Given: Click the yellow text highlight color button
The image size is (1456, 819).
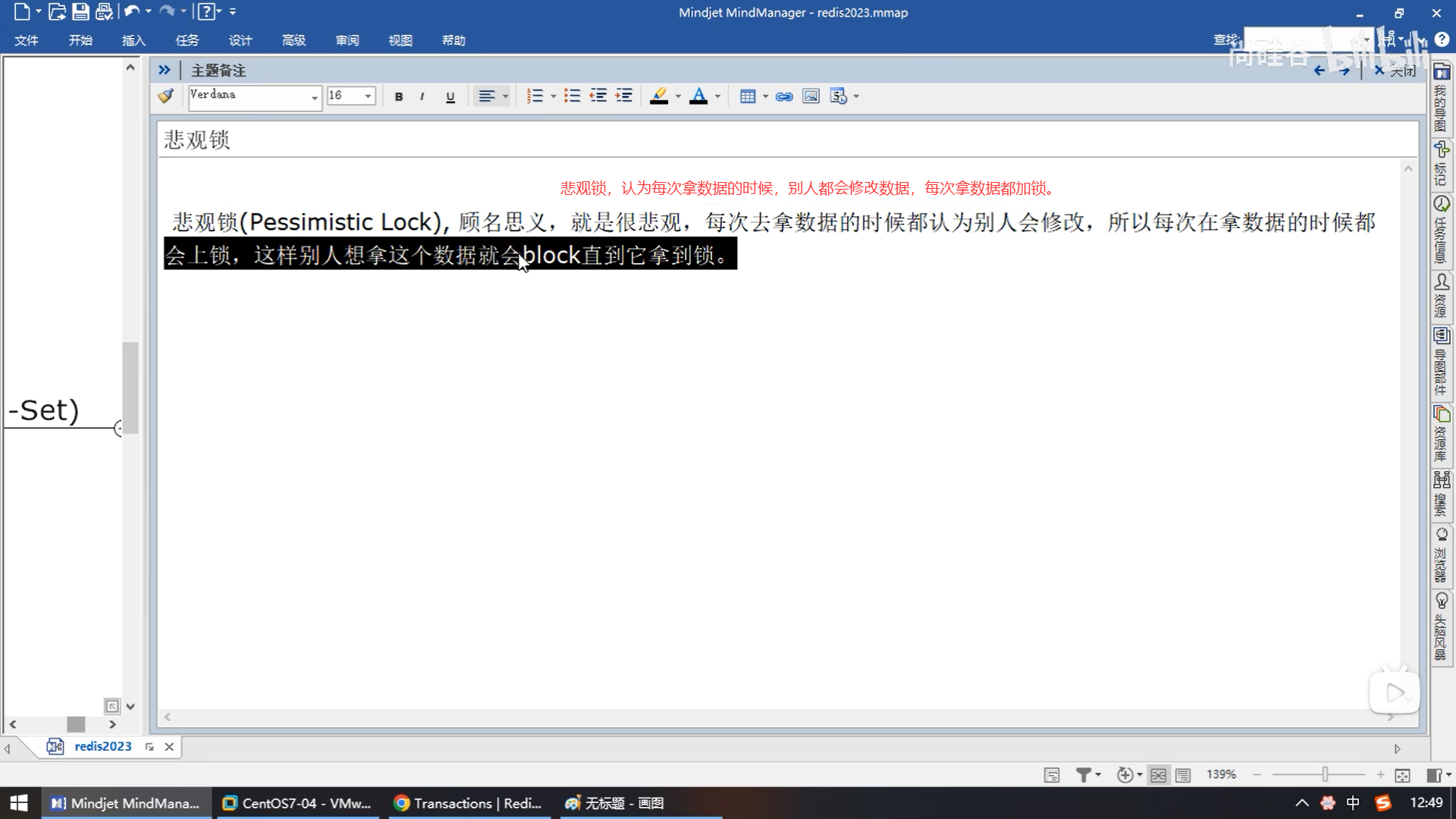Looking at the screenshot, I should coord(659,96).
